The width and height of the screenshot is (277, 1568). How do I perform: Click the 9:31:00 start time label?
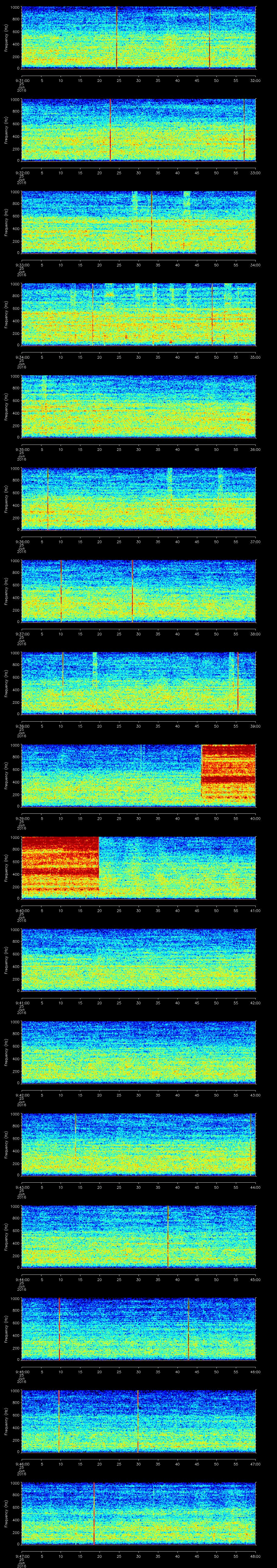pyautogui.click(x=22, y=80)
